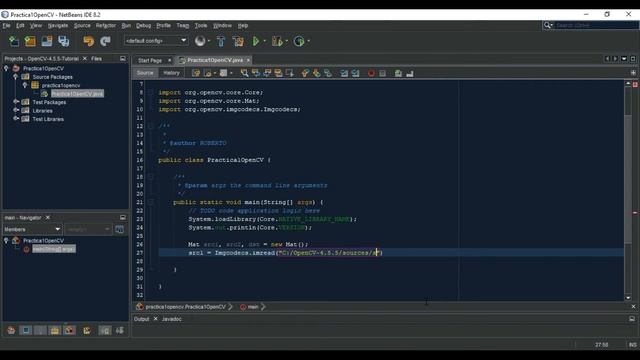640x360 pixels.
Task: Click the Search field in top right
Action: coord(596,25)
